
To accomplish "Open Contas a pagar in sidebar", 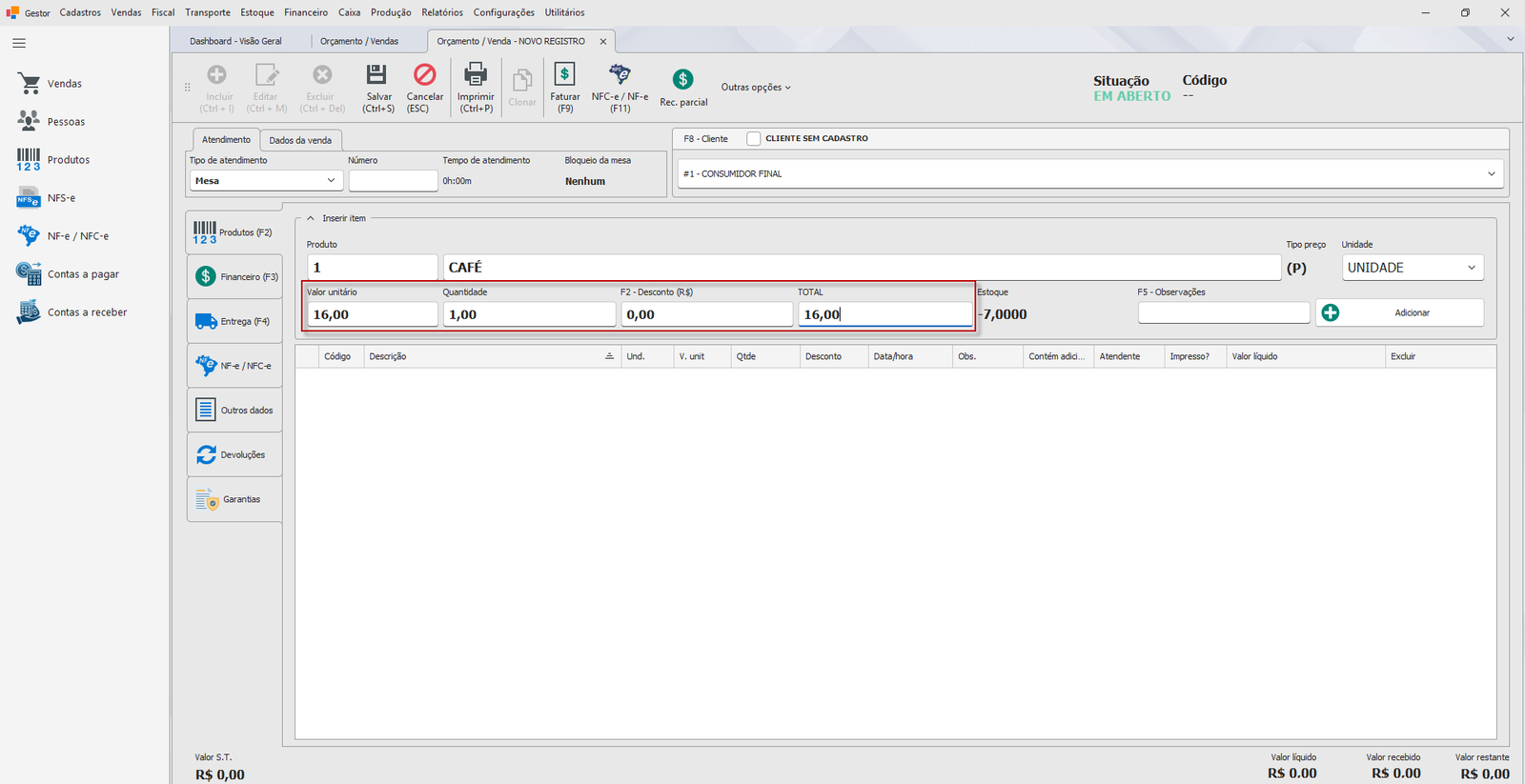I will 68,274.
